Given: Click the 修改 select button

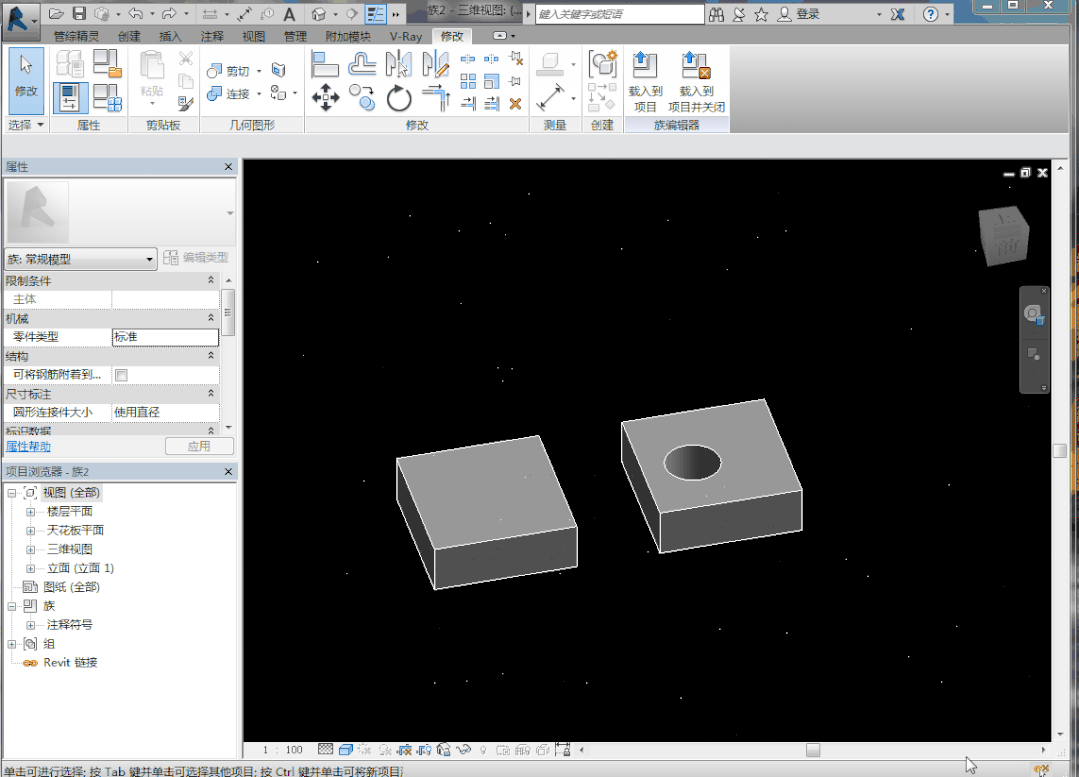Looking at the screenshot, I should pyautogui.click(x=25, y=78).
